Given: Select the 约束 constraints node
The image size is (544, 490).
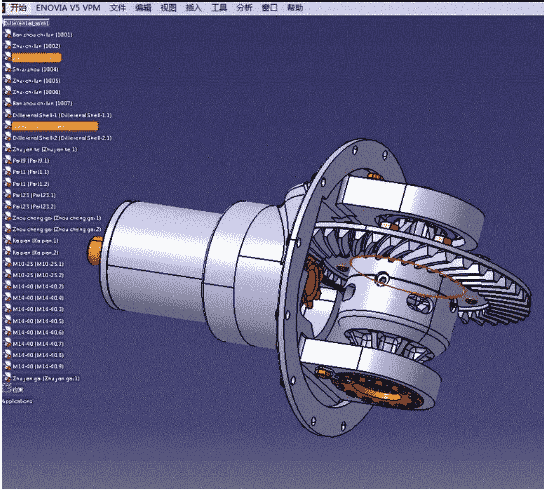Looking at the screenshot, I should (x=17, y=390).
